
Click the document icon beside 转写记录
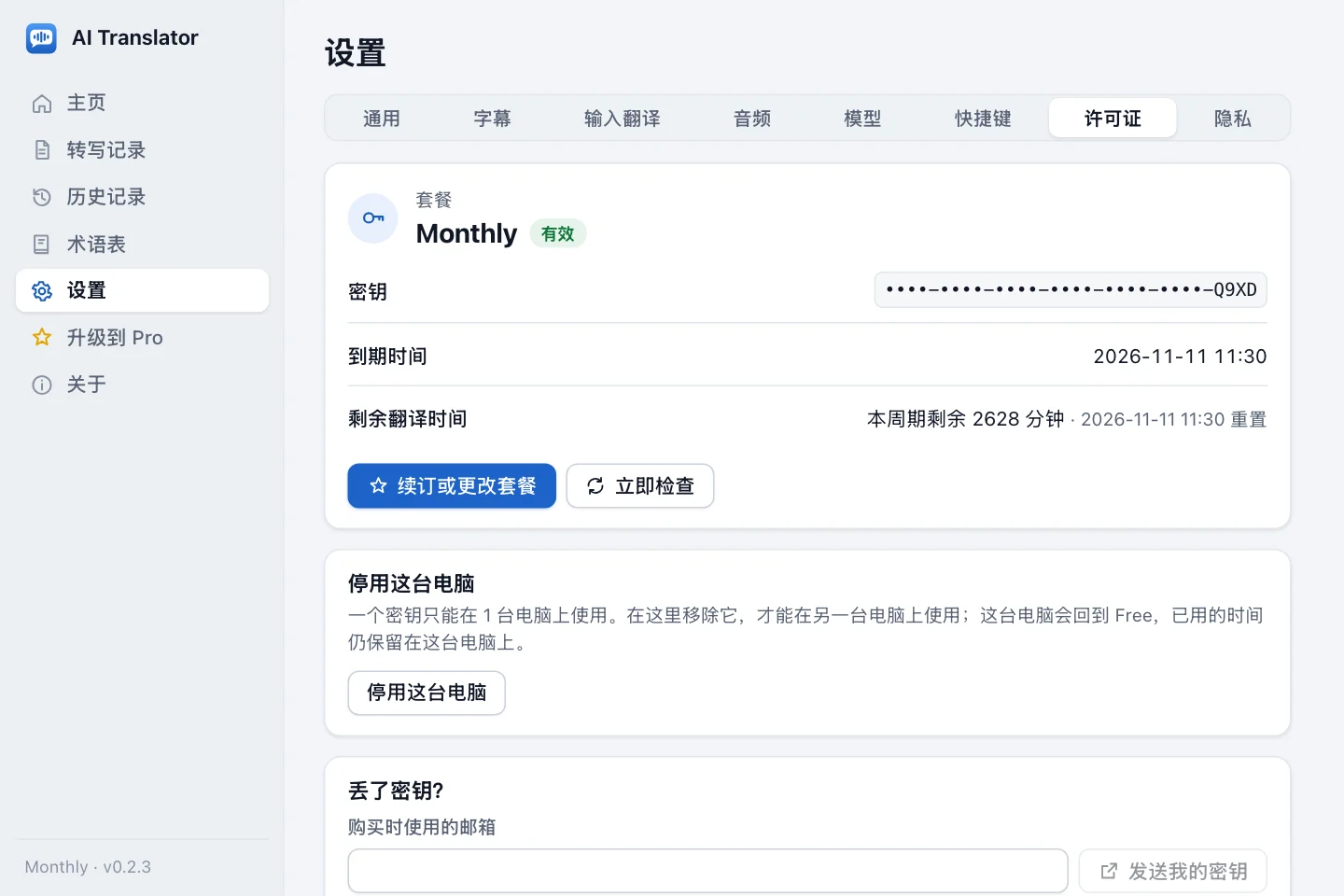click(x=42, y=150)
